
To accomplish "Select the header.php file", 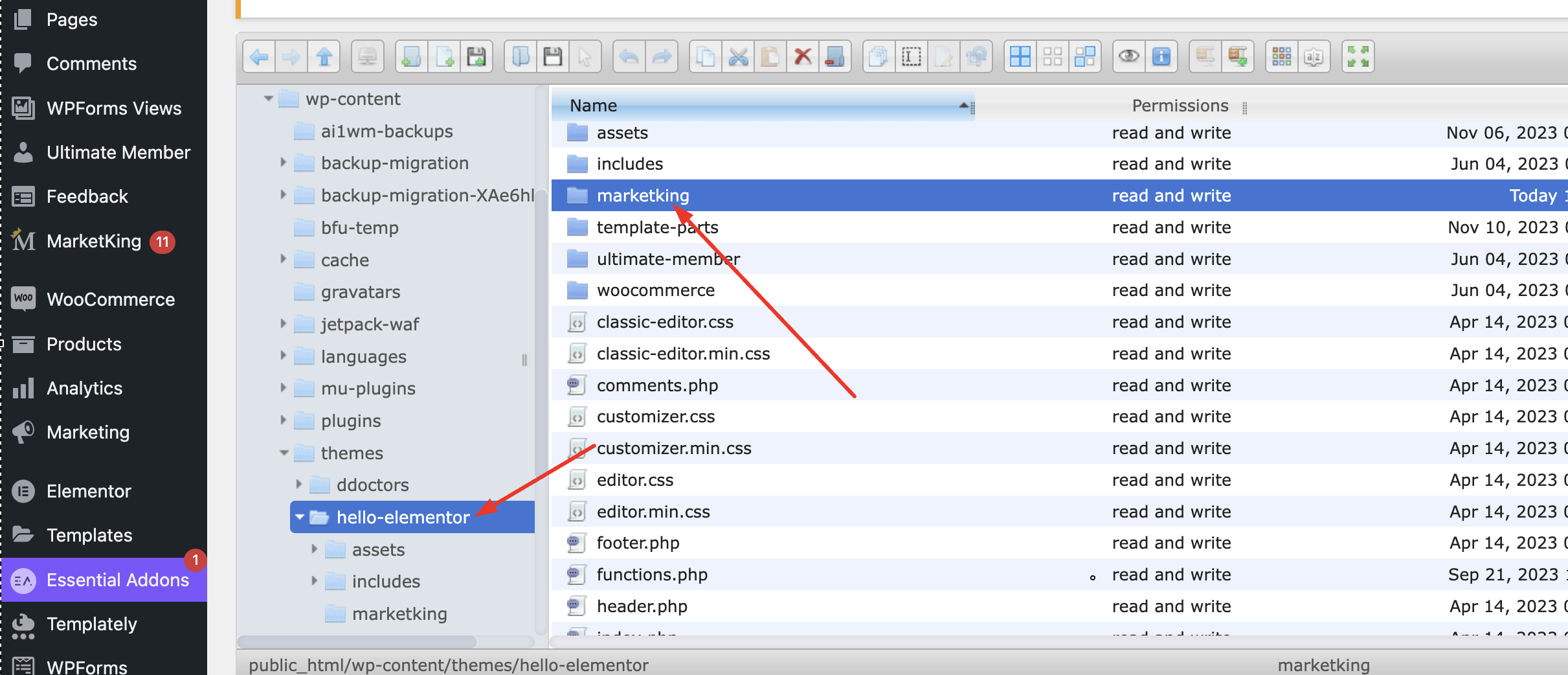I will 1059,606.
